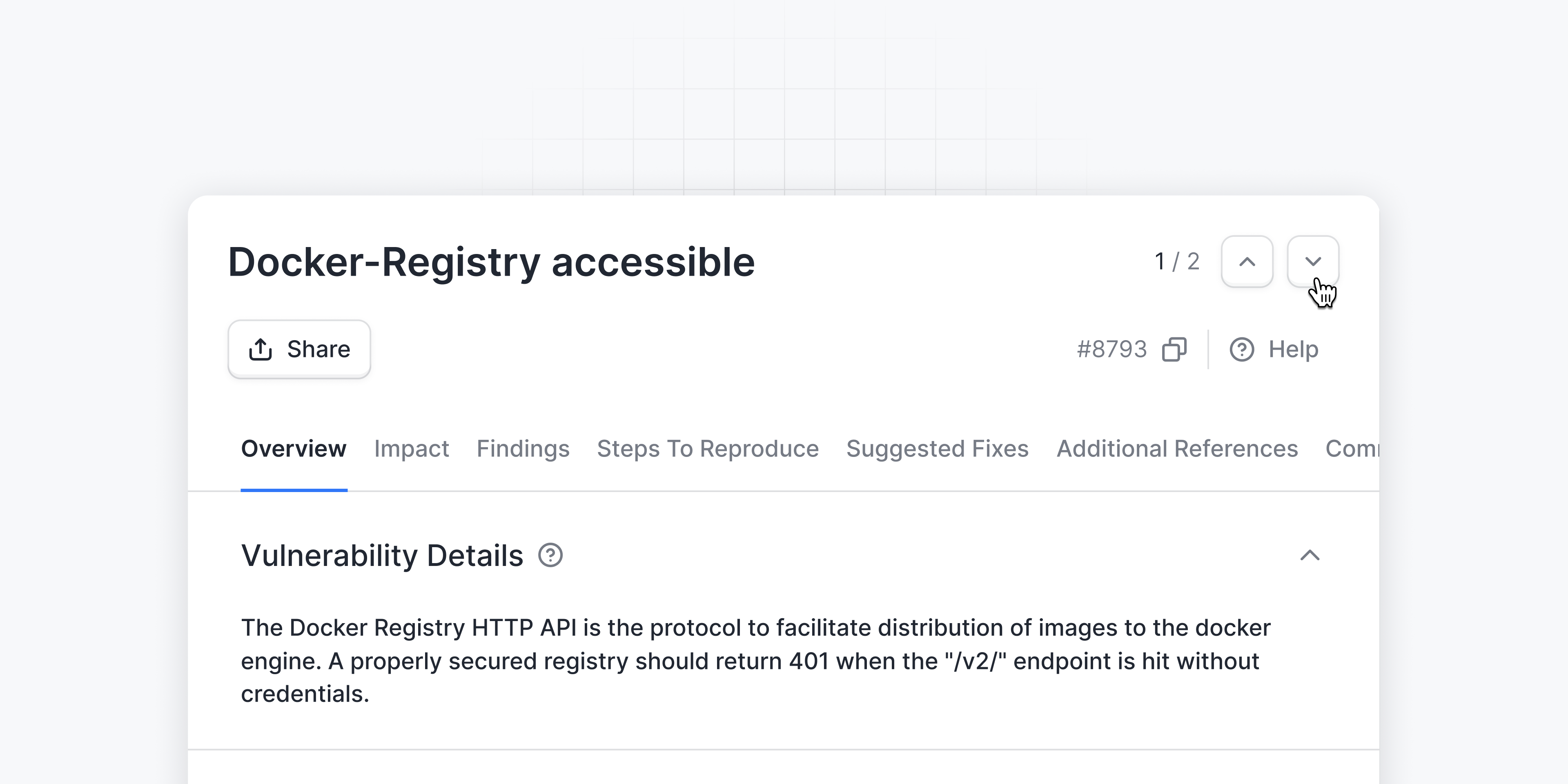Open the Steps To Reproduce tab

pyautogui.click(x=708, y=449)
